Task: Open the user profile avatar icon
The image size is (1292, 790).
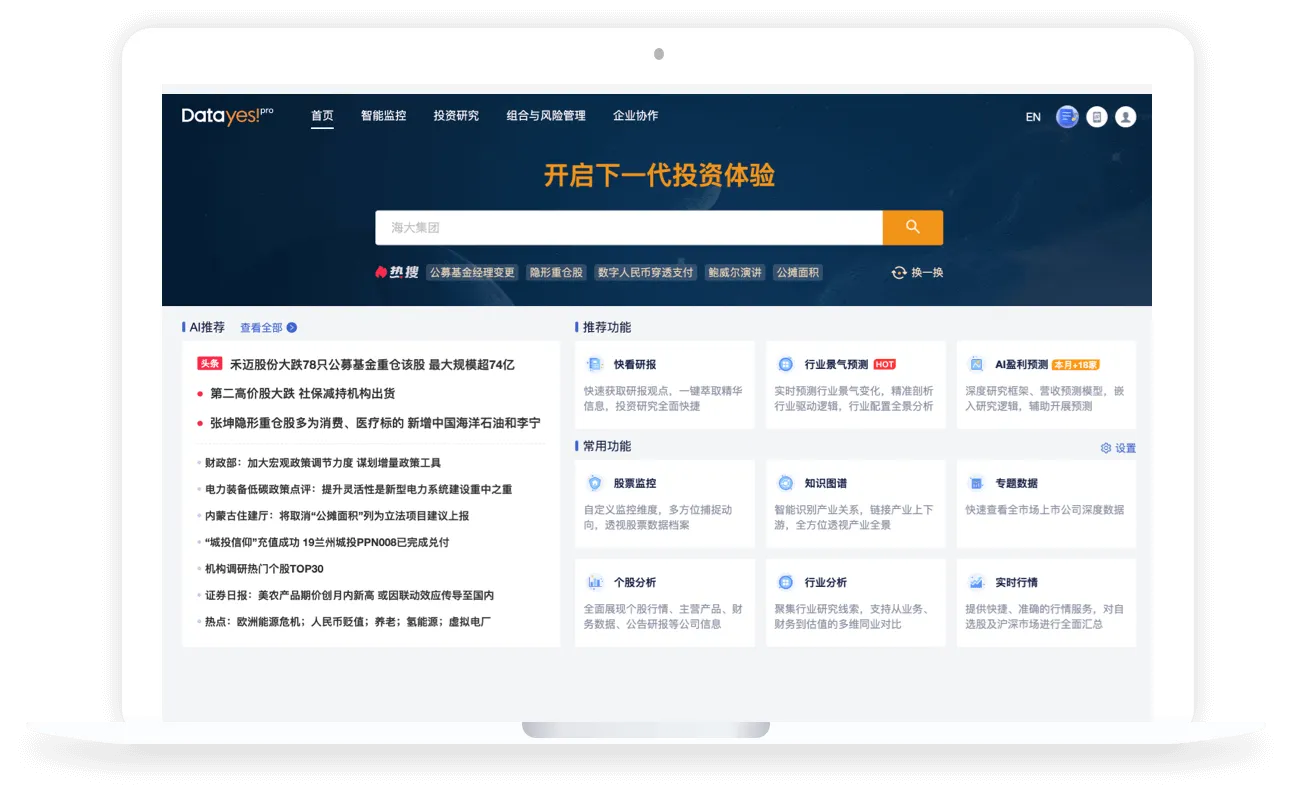Action: tap(1126, 117)
